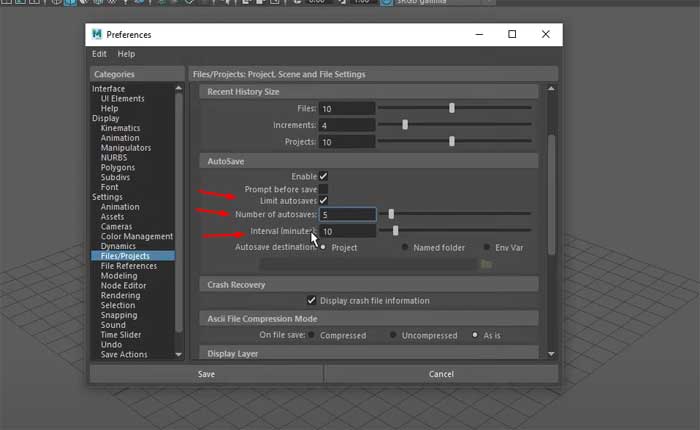Disable the AutoSave Enable checkbox
700x430 pixels.
(323, 176)
